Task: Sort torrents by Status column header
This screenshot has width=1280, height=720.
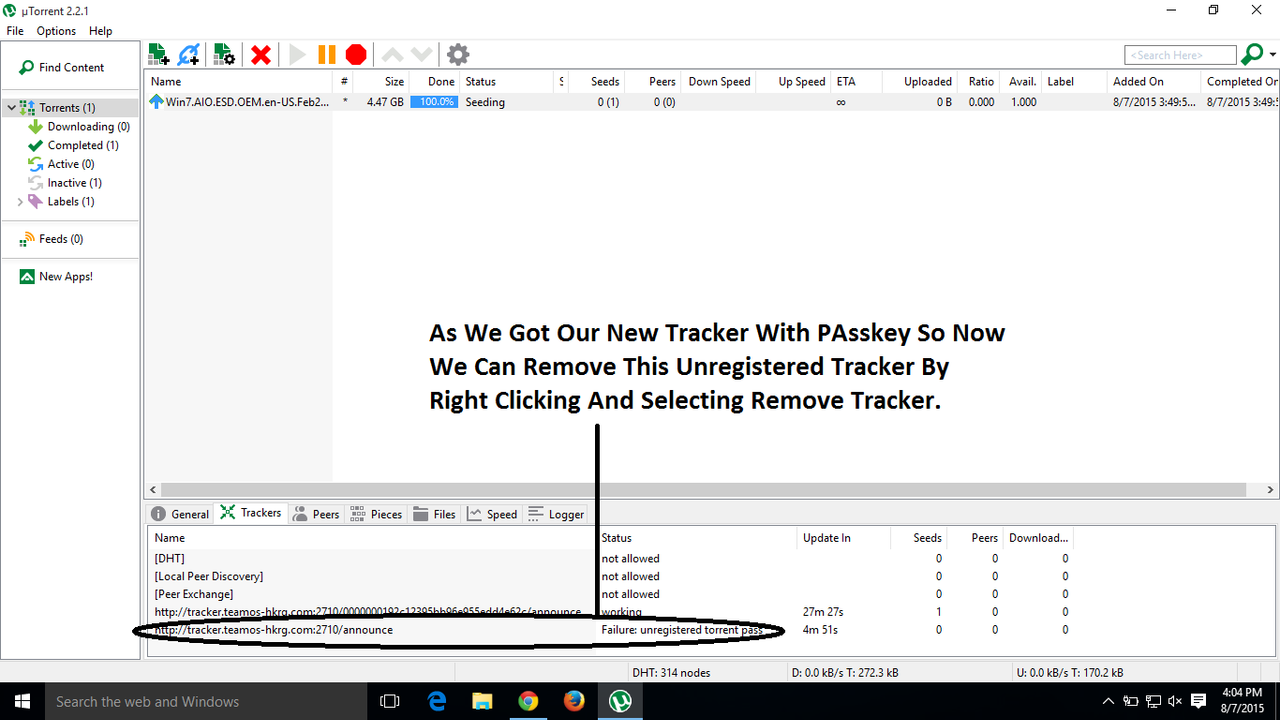Action: pyautogui.click(x=506, y=82)
